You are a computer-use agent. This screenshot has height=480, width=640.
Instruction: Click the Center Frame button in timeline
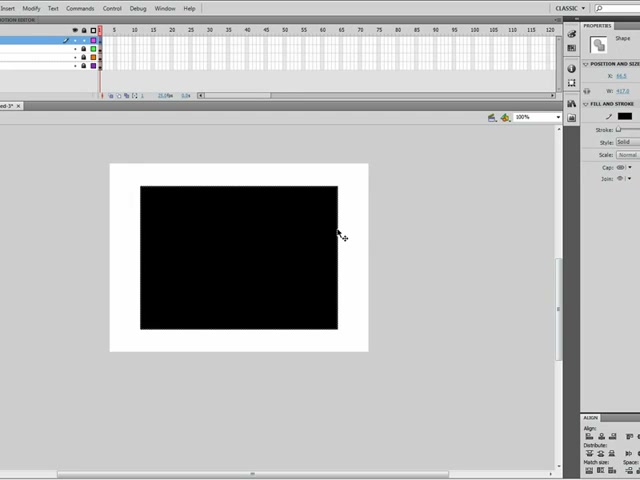(102, 96)
